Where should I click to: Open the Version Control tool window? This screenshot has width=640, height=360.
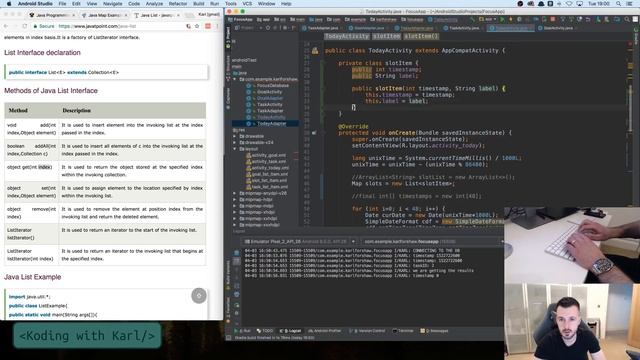[367, 331]
